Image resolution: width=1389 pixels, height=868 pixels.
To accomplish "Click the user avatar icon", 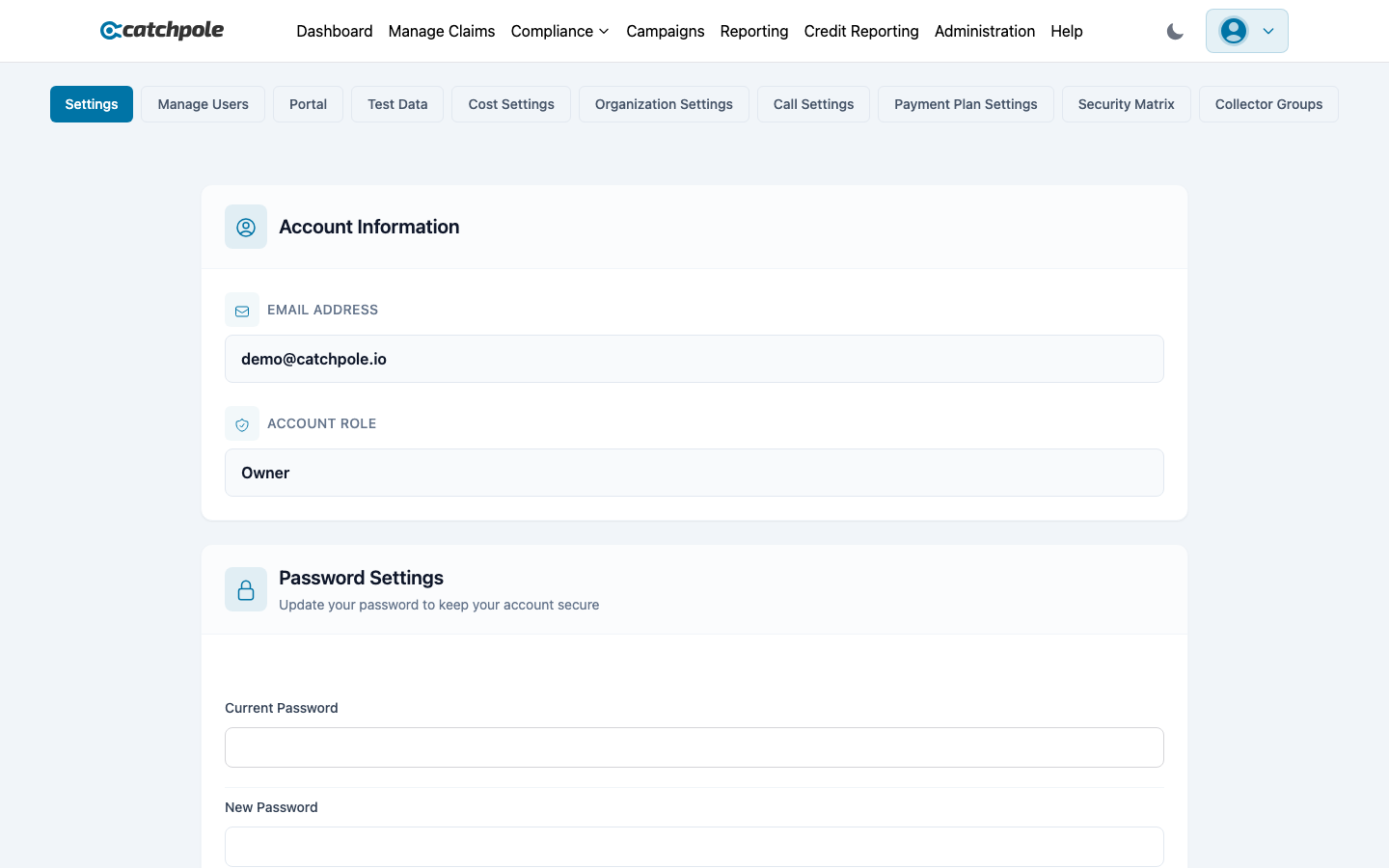I will [x=1234, y=31].
